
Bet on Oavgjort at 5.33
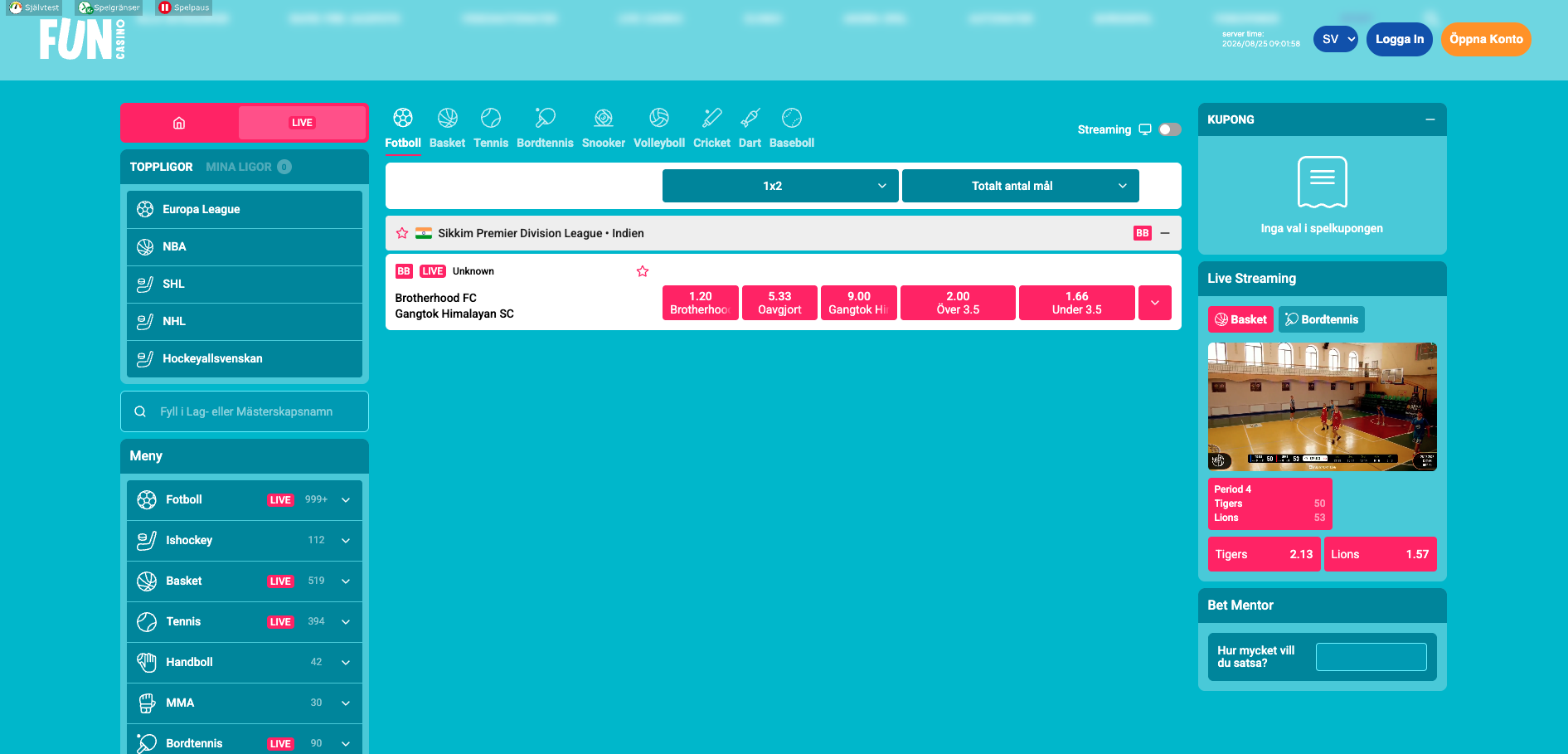click(779, 303)
